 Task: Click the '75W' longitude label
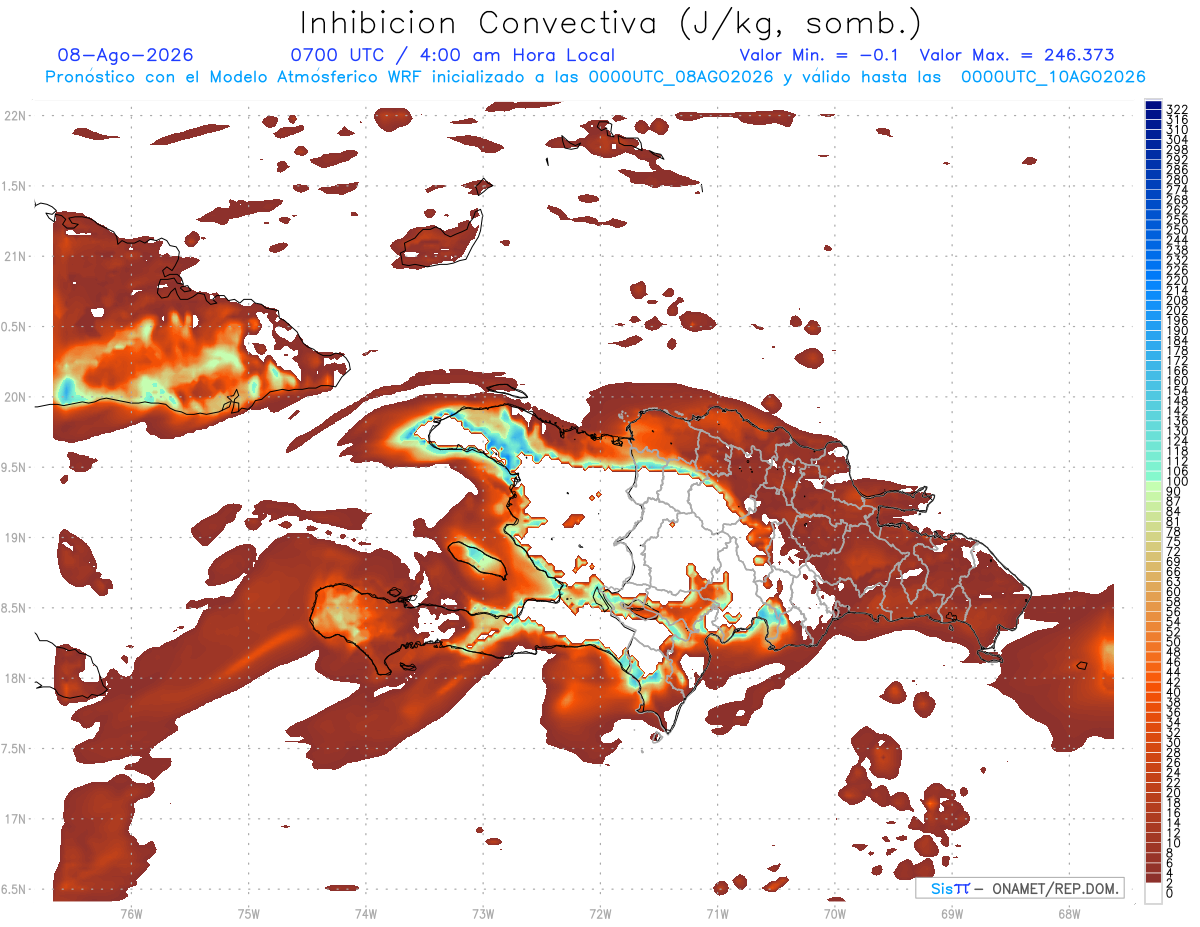tap(249, 913)
